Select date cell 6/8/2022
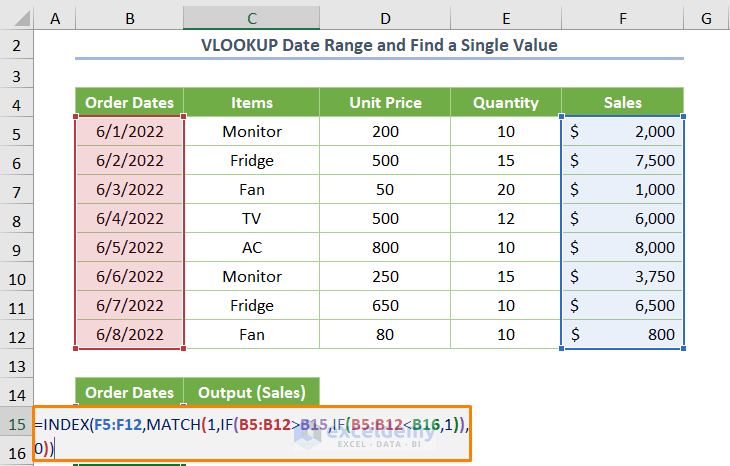This screenshot has height=466, width=730. [x=129, y=334]
